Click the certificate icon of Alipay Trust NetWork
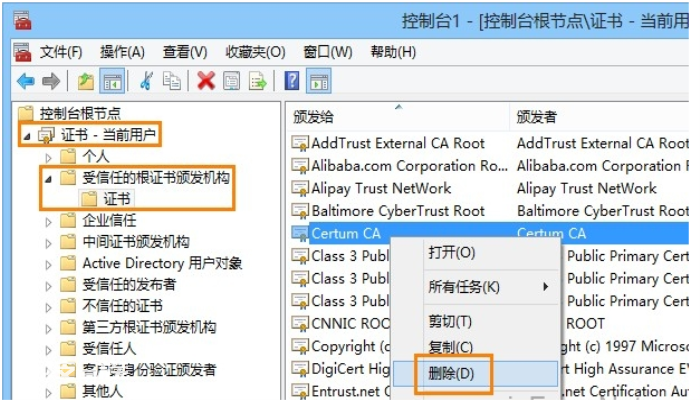Image resolution: width=700 pixels, height=400 pixels. coord(300,188)
